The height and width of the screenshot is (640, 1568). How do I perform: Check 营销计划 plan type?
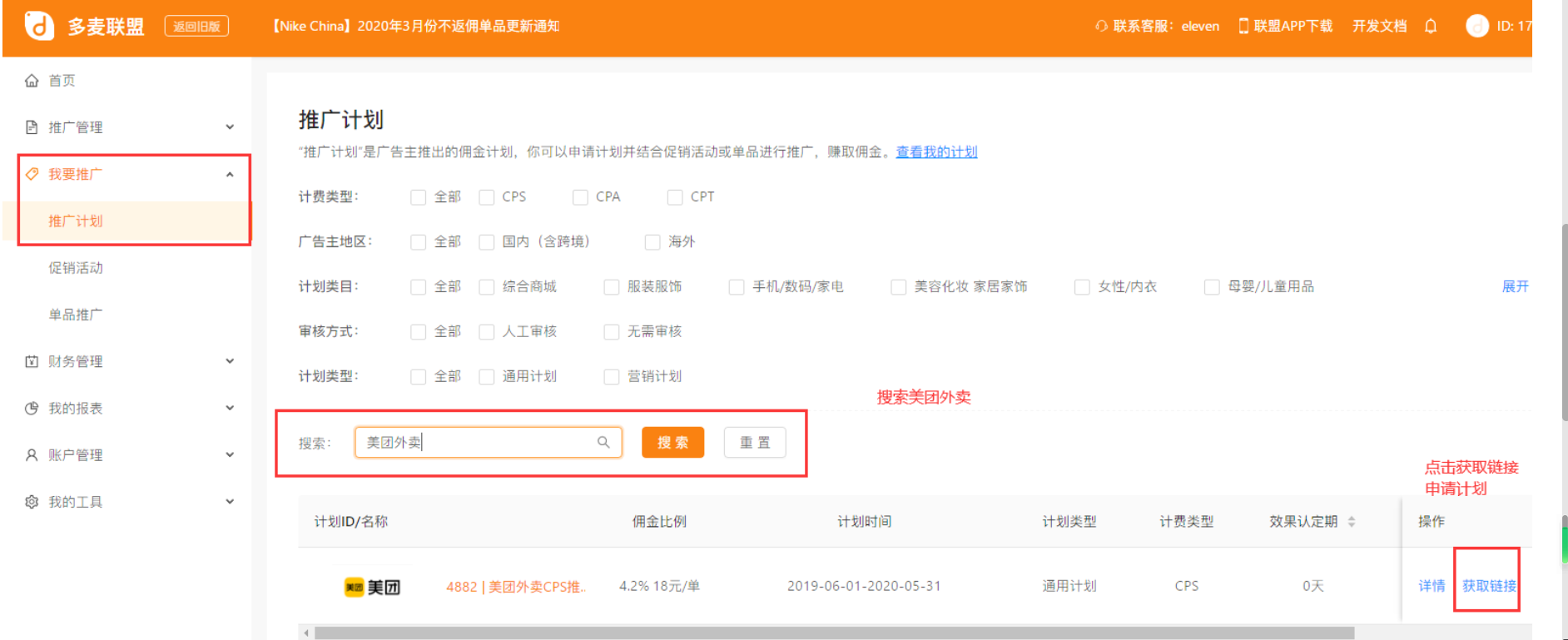point(611,377)
